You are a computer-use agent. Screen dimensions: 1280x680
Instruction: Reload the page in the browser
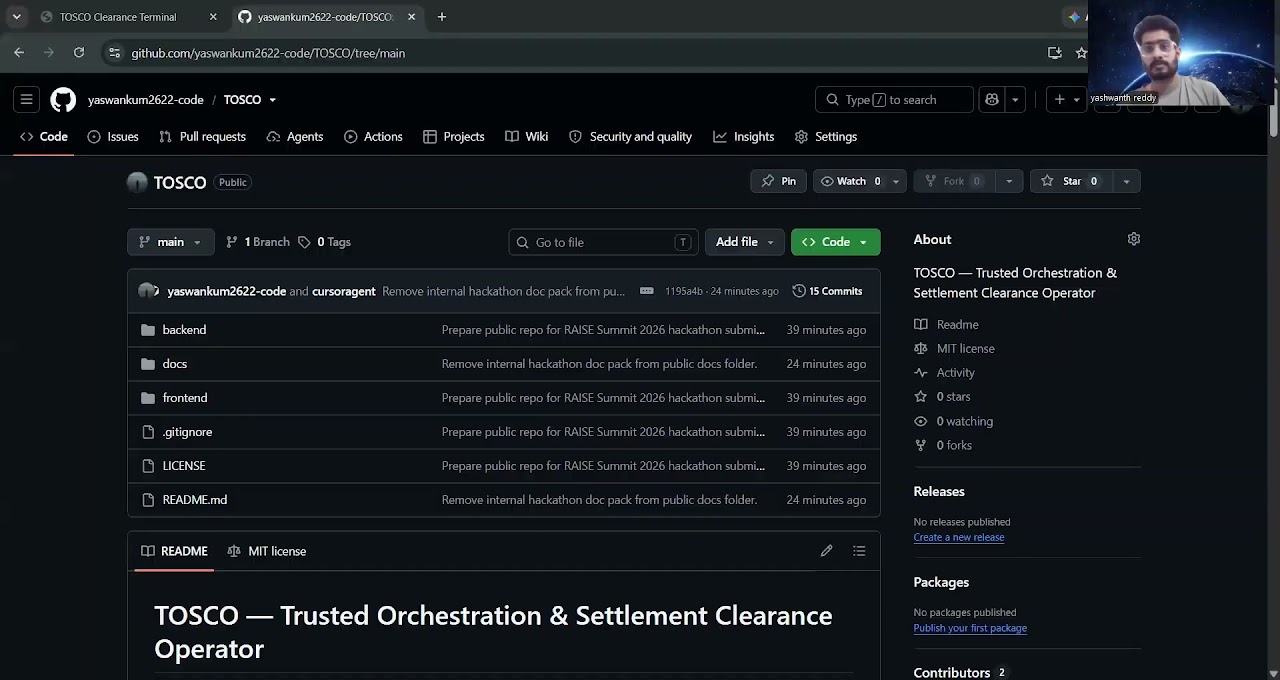tap(79, 52)
